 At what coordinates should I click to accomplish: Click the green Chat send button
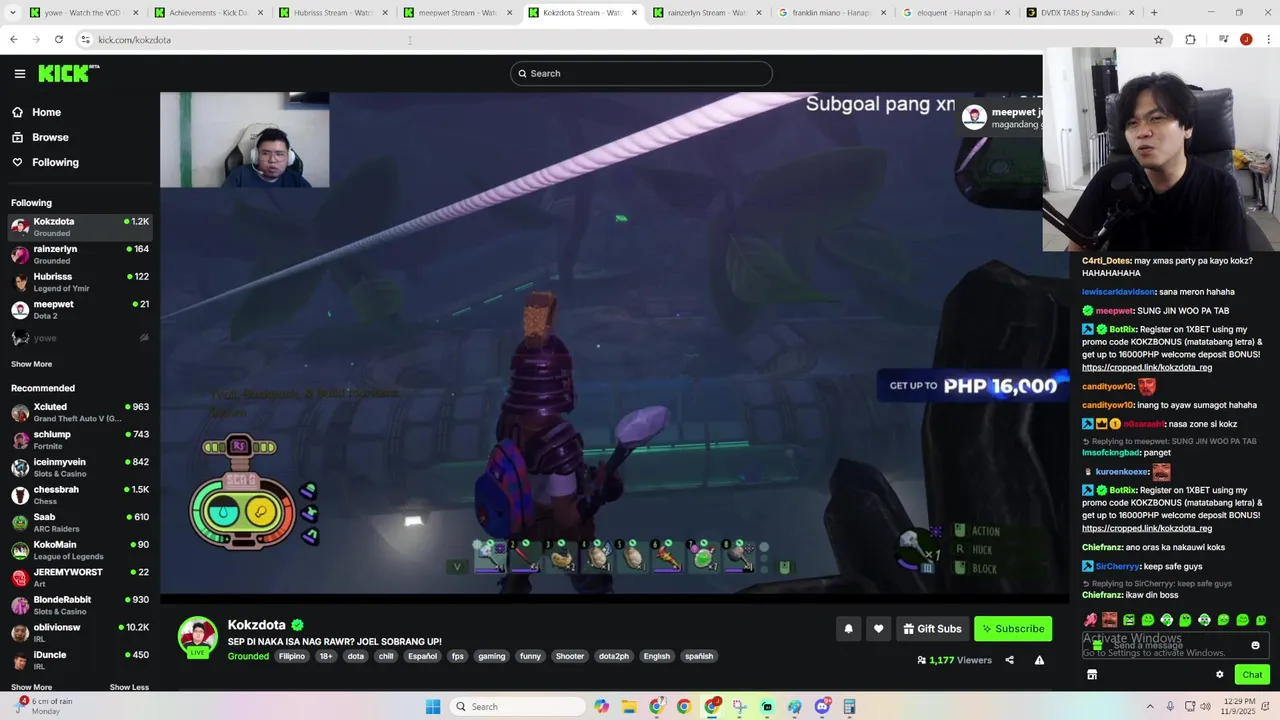click(1252, 675)
